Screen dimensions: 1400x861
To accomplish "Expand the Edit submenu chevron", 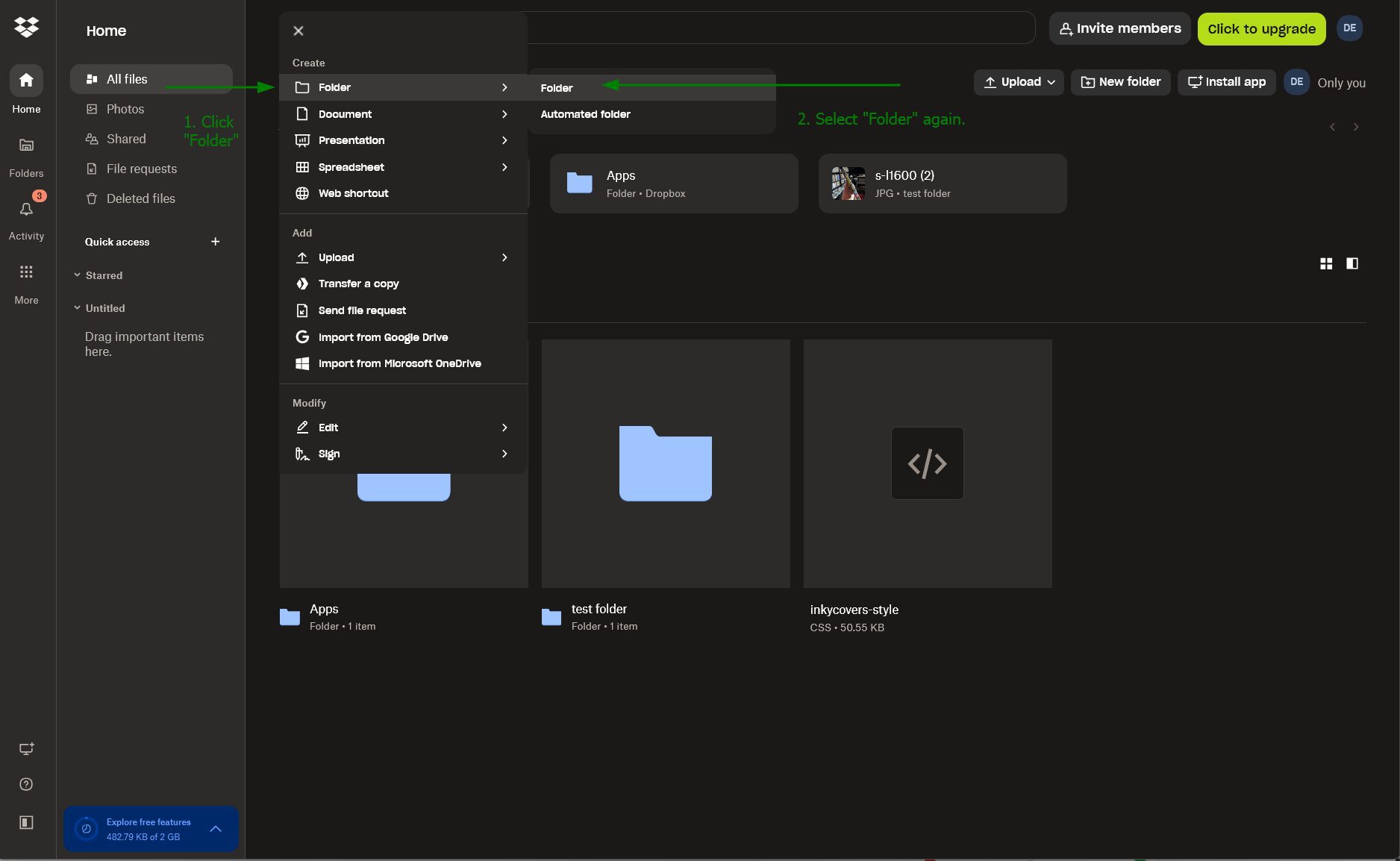I will click(x=504, y=428).
